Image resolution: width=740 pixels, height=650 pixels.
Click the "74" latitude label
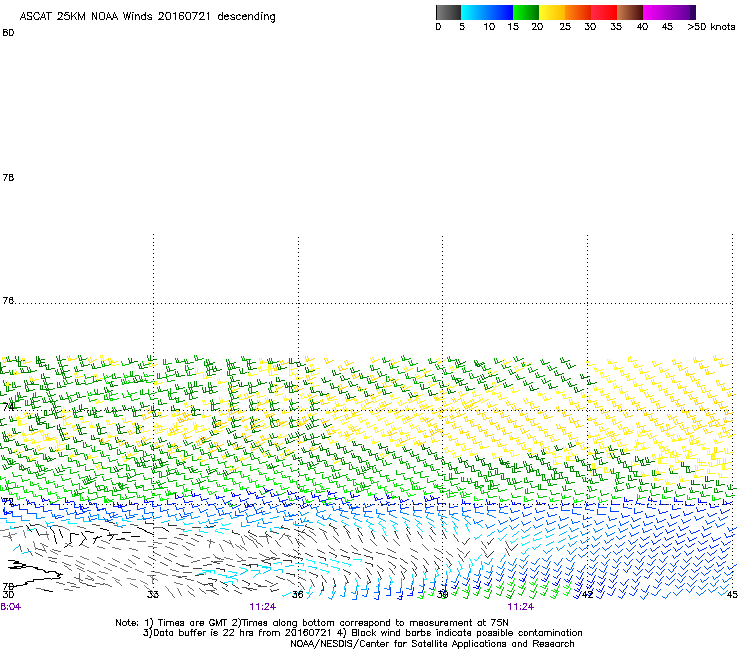[8, 407]
